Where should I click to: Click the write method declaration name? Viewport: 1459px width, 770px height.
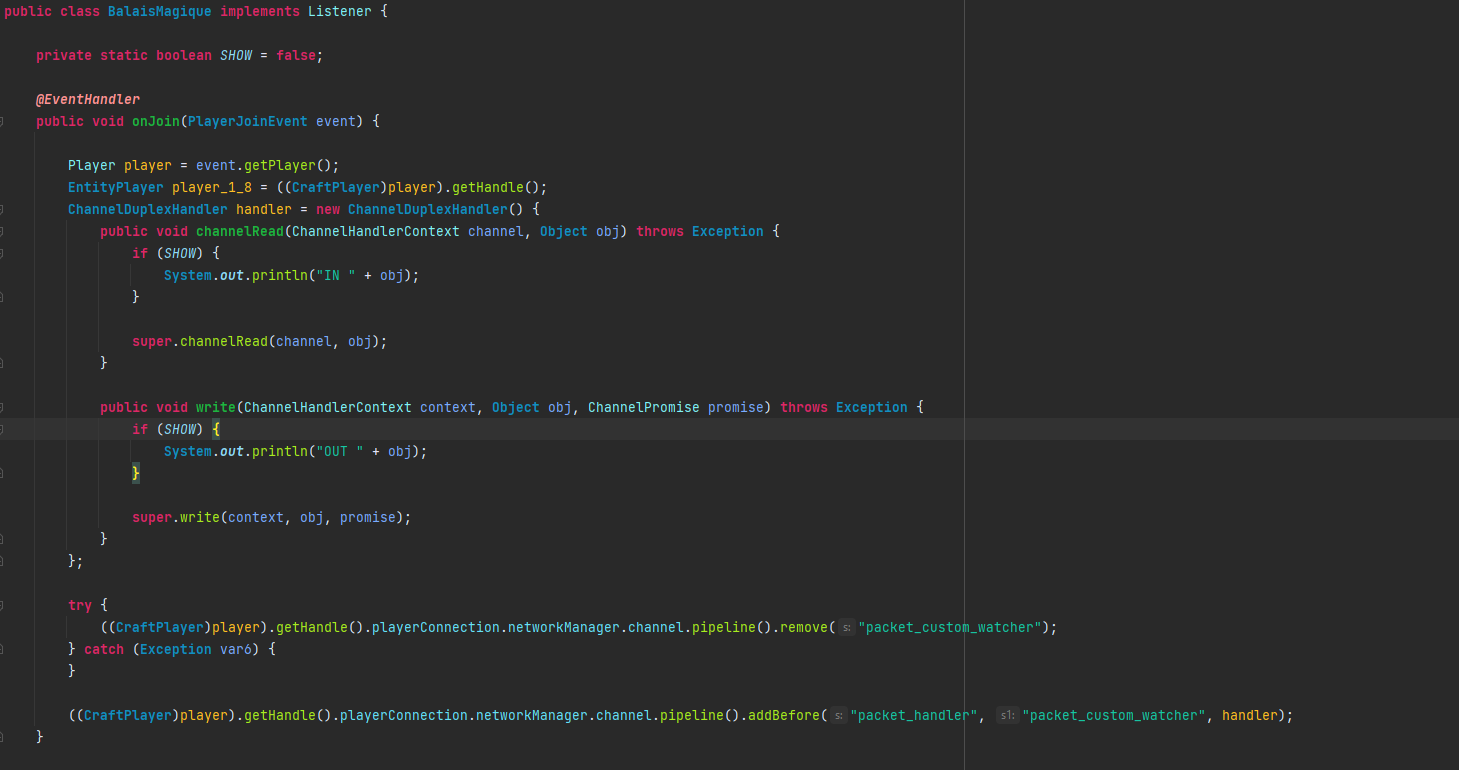[x=216, y=407]
